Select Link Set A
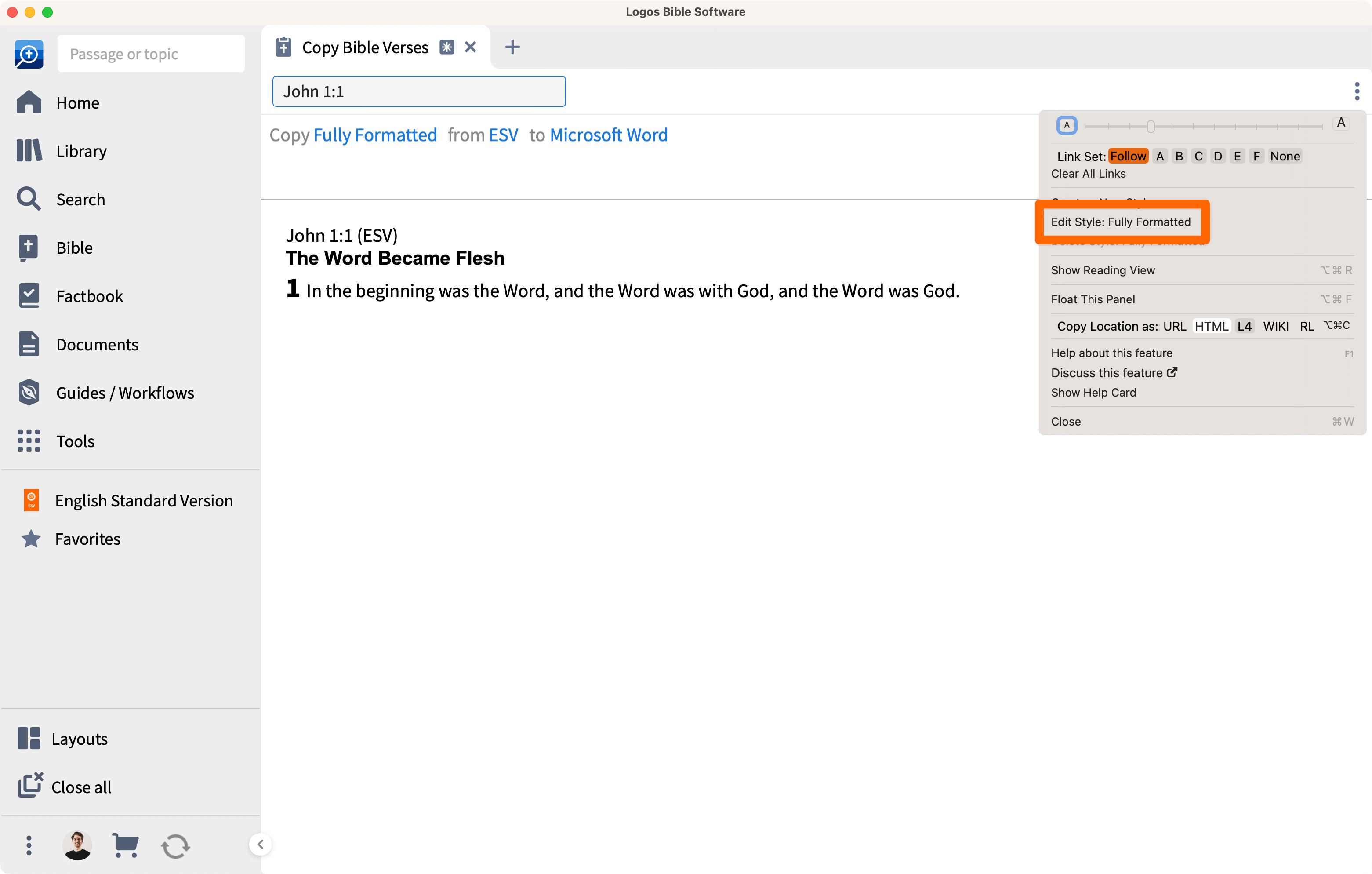Viewport: 1372px width, 874px height. coord(1160,156)
